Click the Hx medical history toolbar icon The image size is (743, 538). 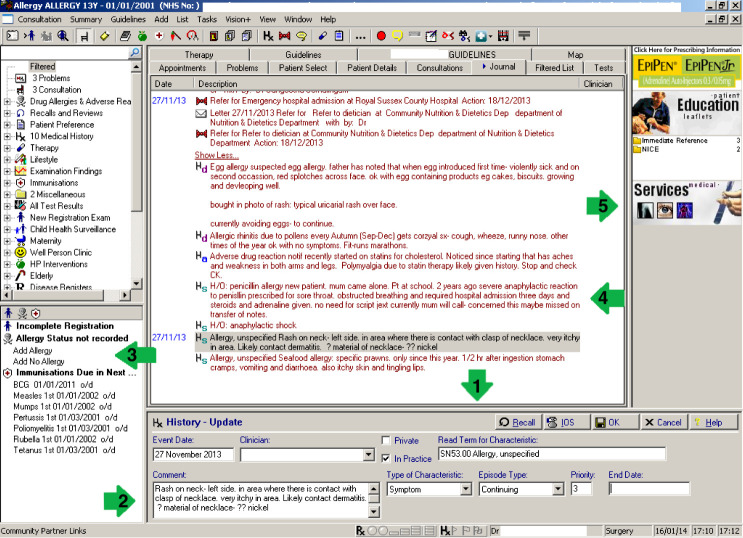(x=268, y=36)
